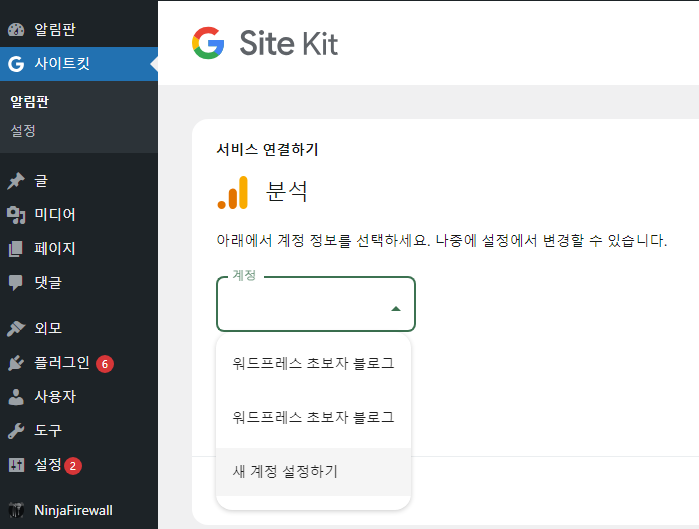Click the sliders icon beside bottom 설정

[x=16, y=465]
